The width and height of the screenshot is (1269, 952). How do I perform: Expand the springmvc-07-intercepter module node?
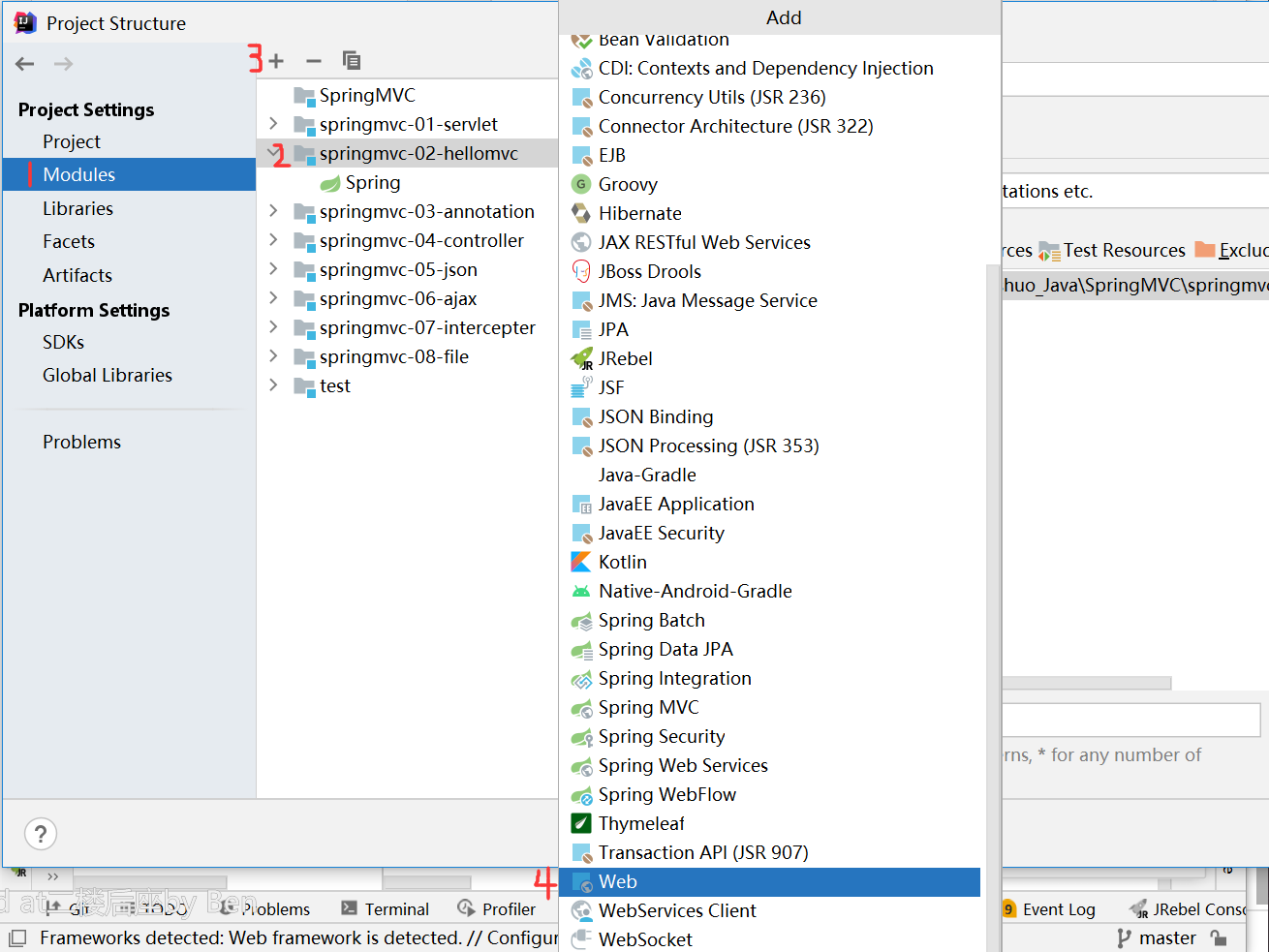tap(272, 327)
